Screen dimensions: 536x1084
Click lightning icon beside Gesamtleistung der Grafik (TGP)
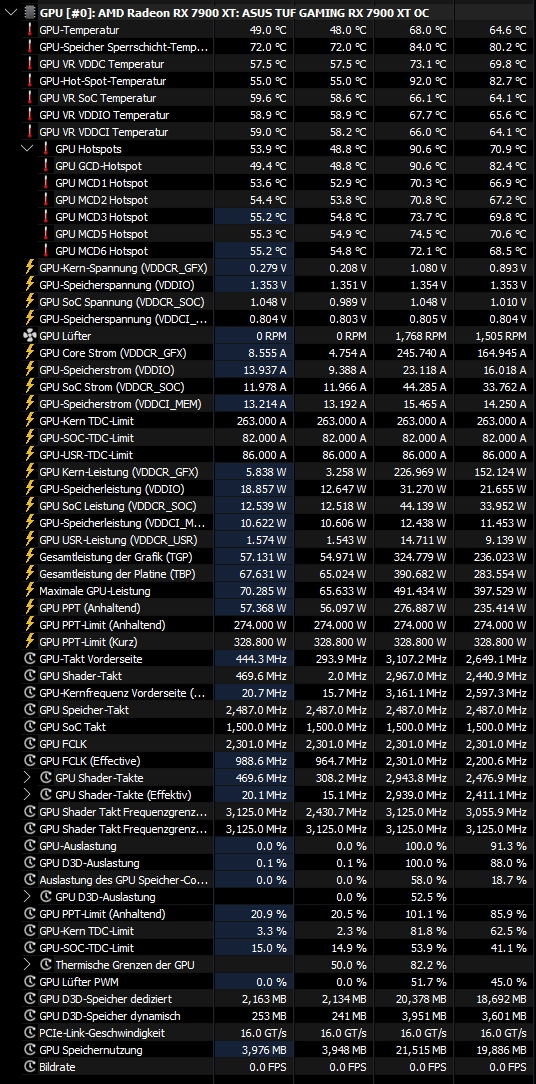coord(30,557)
